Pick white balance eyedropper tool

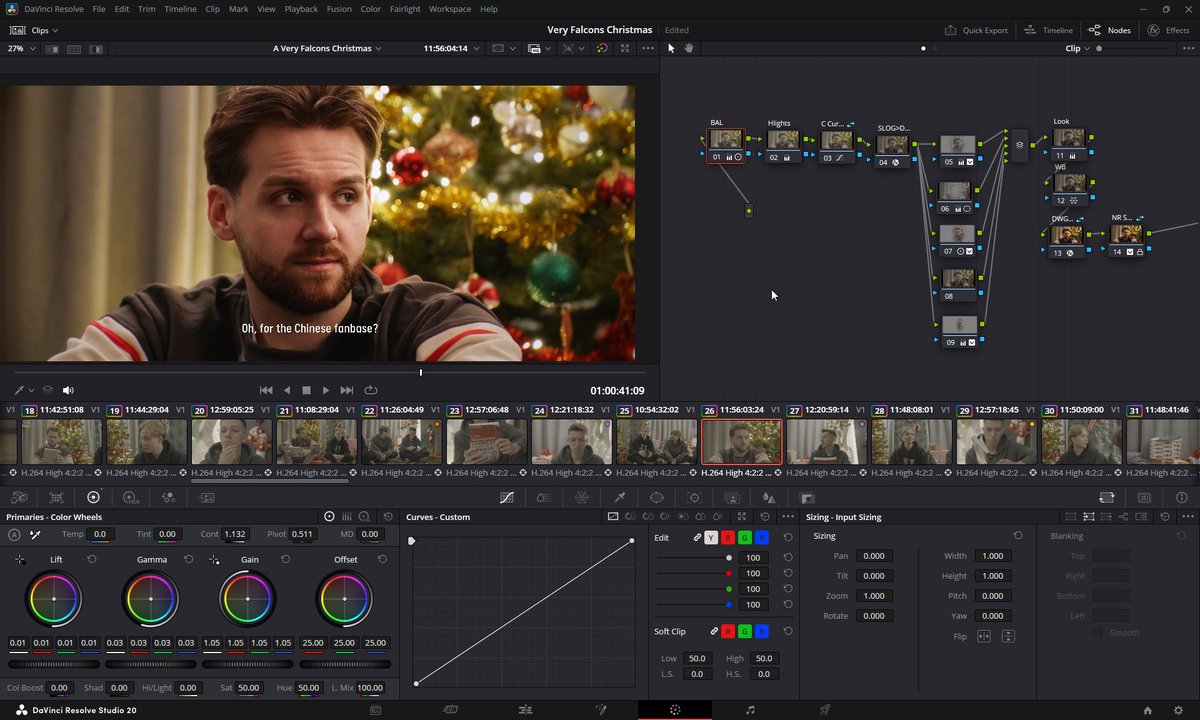pos(35,535)
